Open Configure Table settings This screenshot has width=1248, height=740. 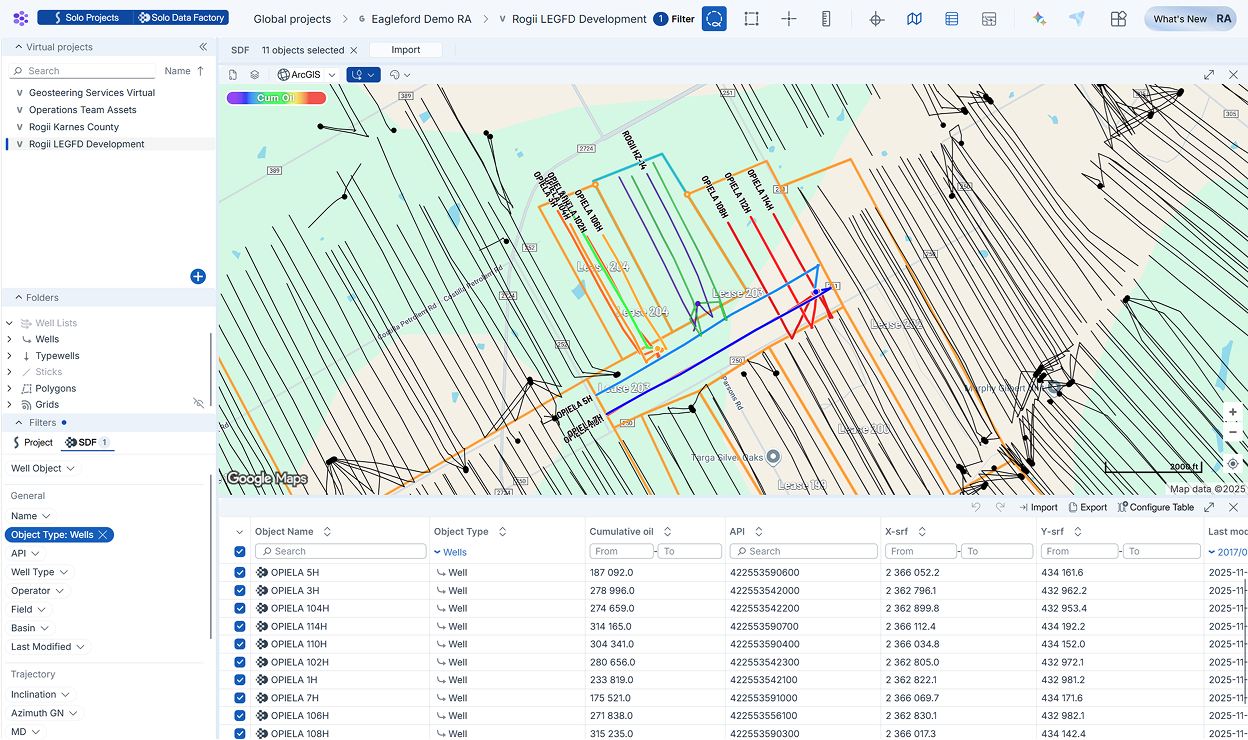coord(1156,507)
